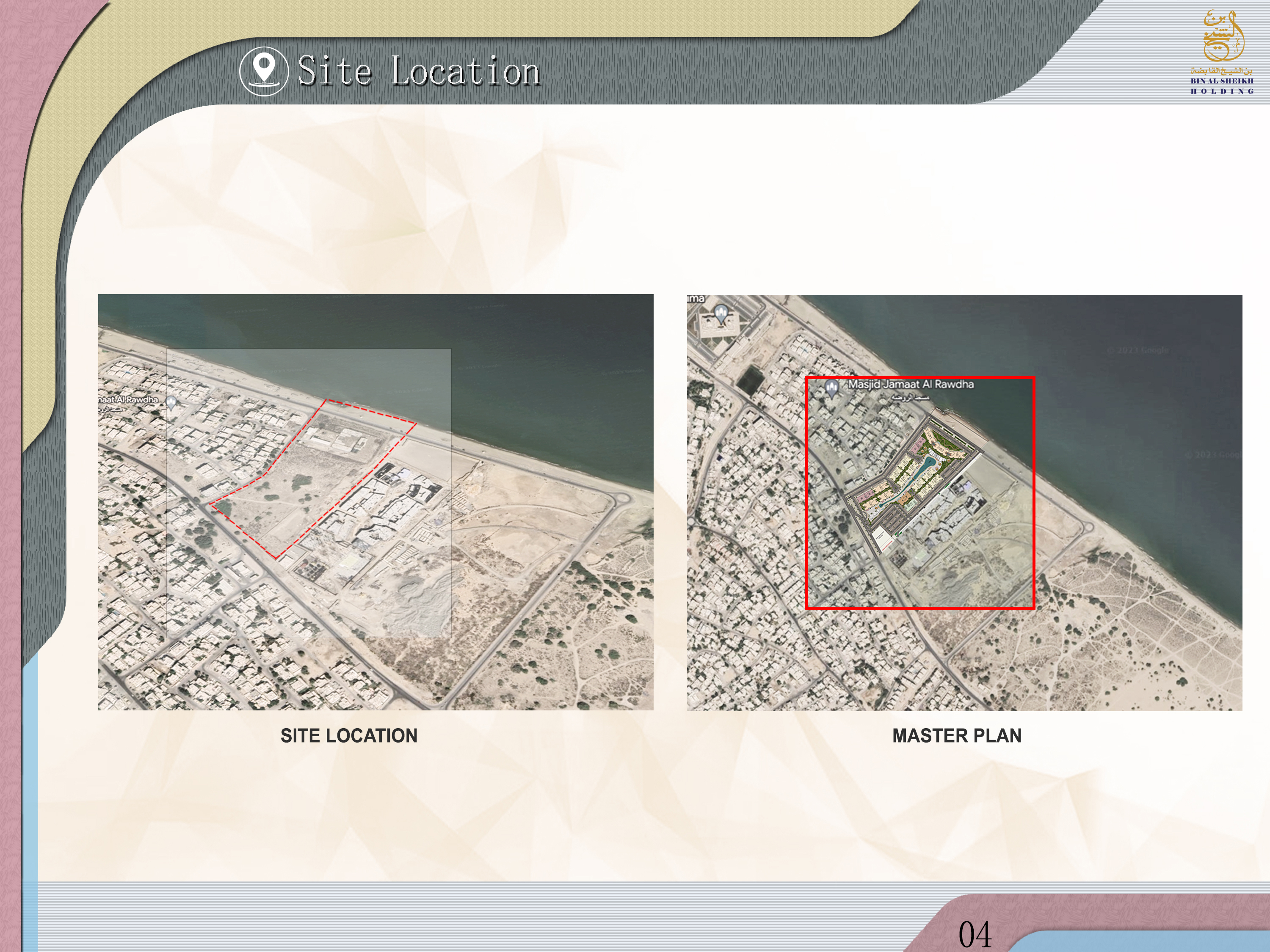
Task: Click the dark square pond on right map
Action: click(x=750, y=379)
